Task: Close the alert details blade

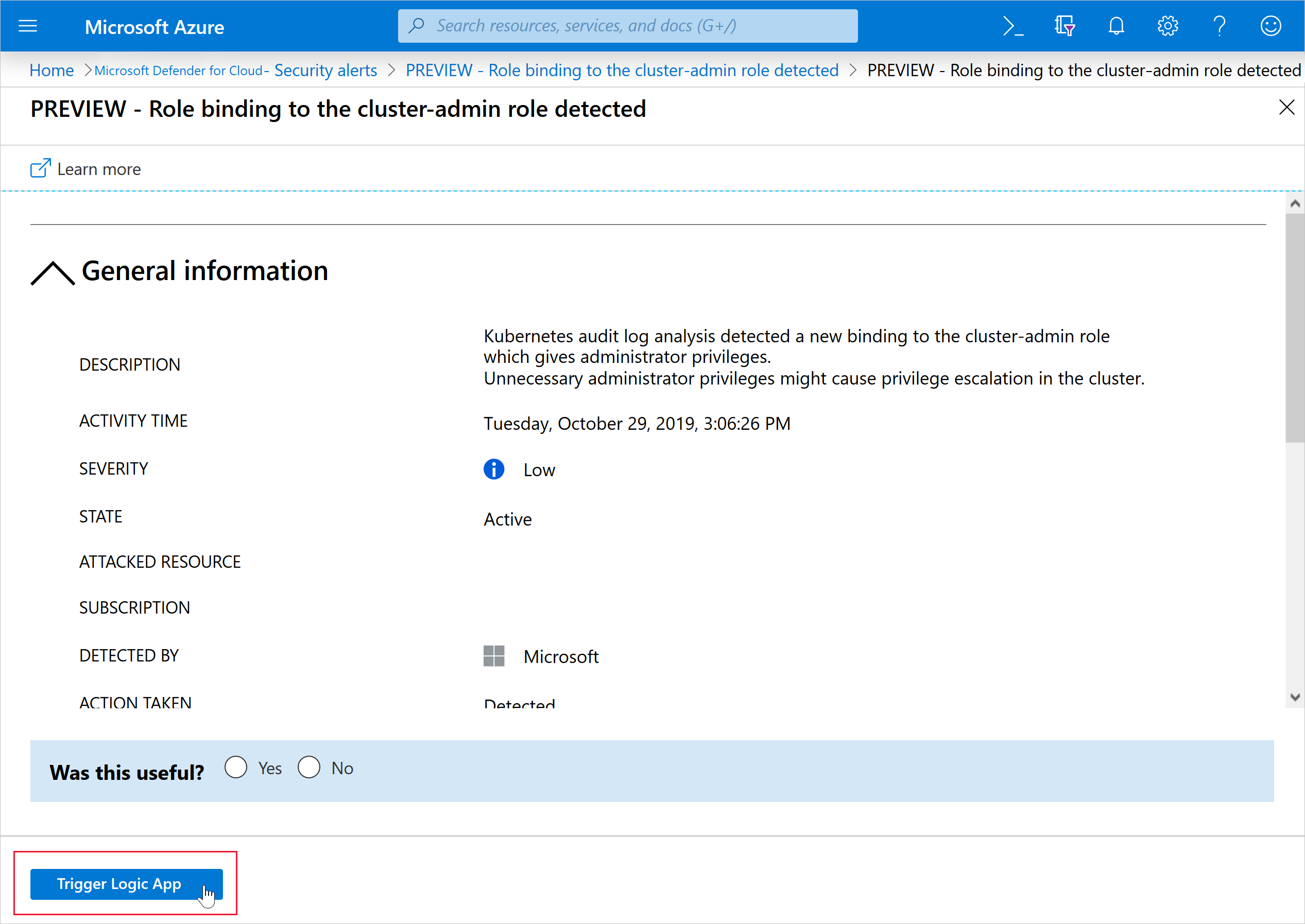Action: tap(1286, 108)
